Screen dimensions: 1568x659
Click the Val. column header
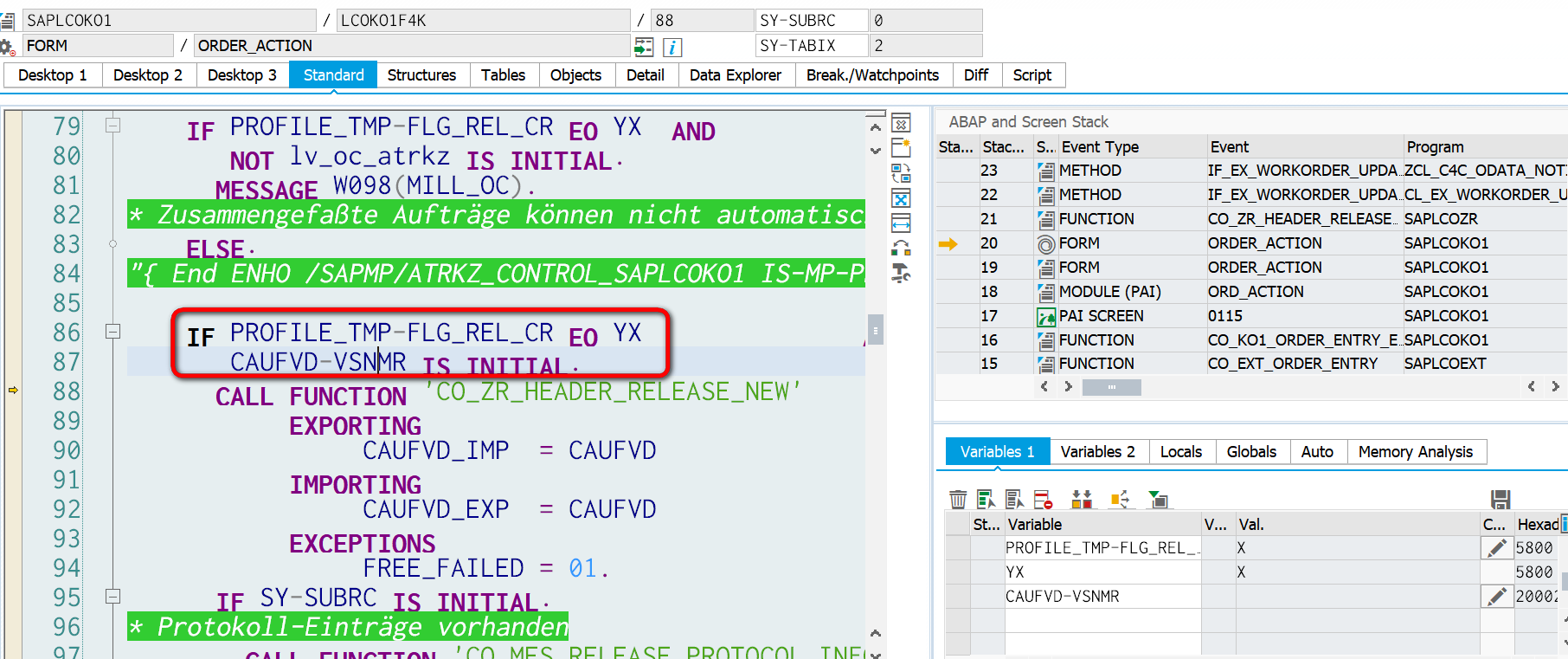point(1357,525)
